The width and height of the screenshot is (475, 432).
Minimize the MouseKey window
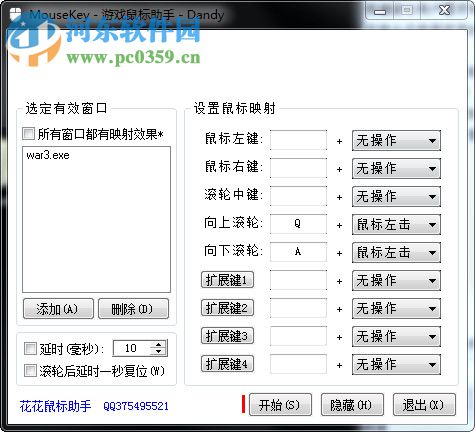coord(380,11)
